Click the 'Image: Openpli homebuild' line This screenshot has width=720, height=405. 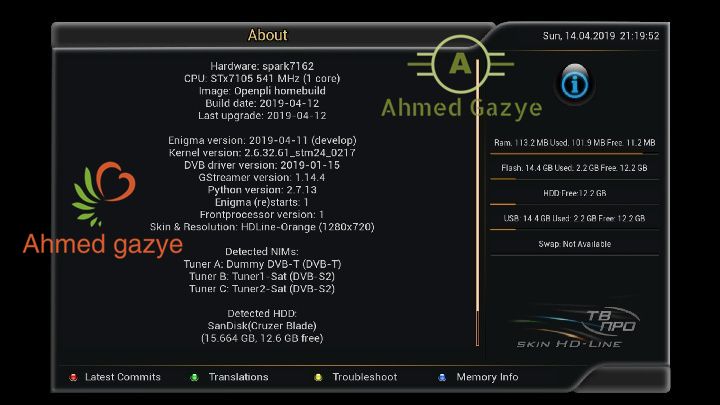(x=262, y=91)
